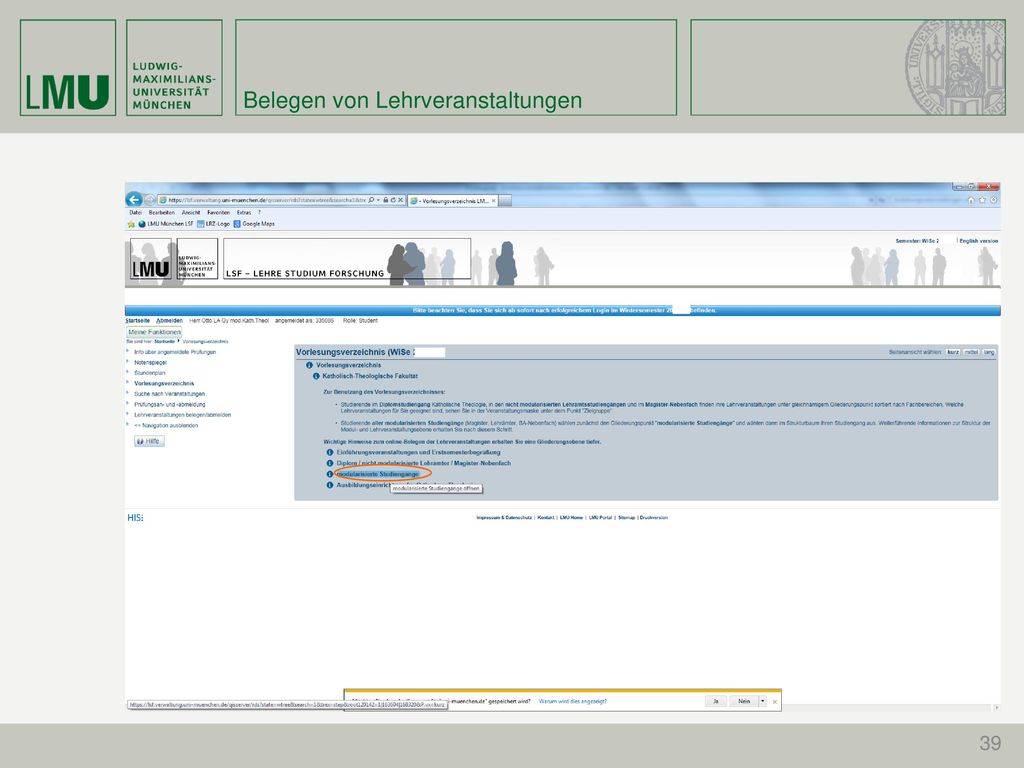Screen dimensions: 1024x768
Task: Open Einführungsveranstaltungen und Erstsemesterbegrüßung
Action: pyautogui.click(x=419, y=452)
